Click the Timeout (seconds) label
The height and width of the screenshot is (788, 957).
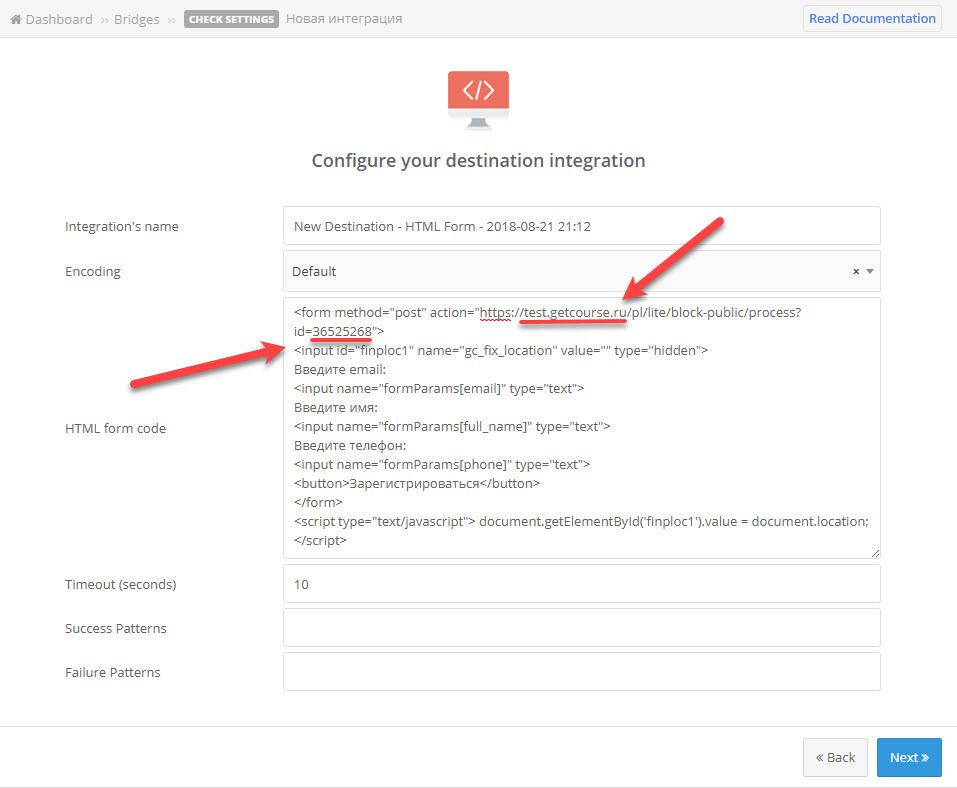coord(121,585)
